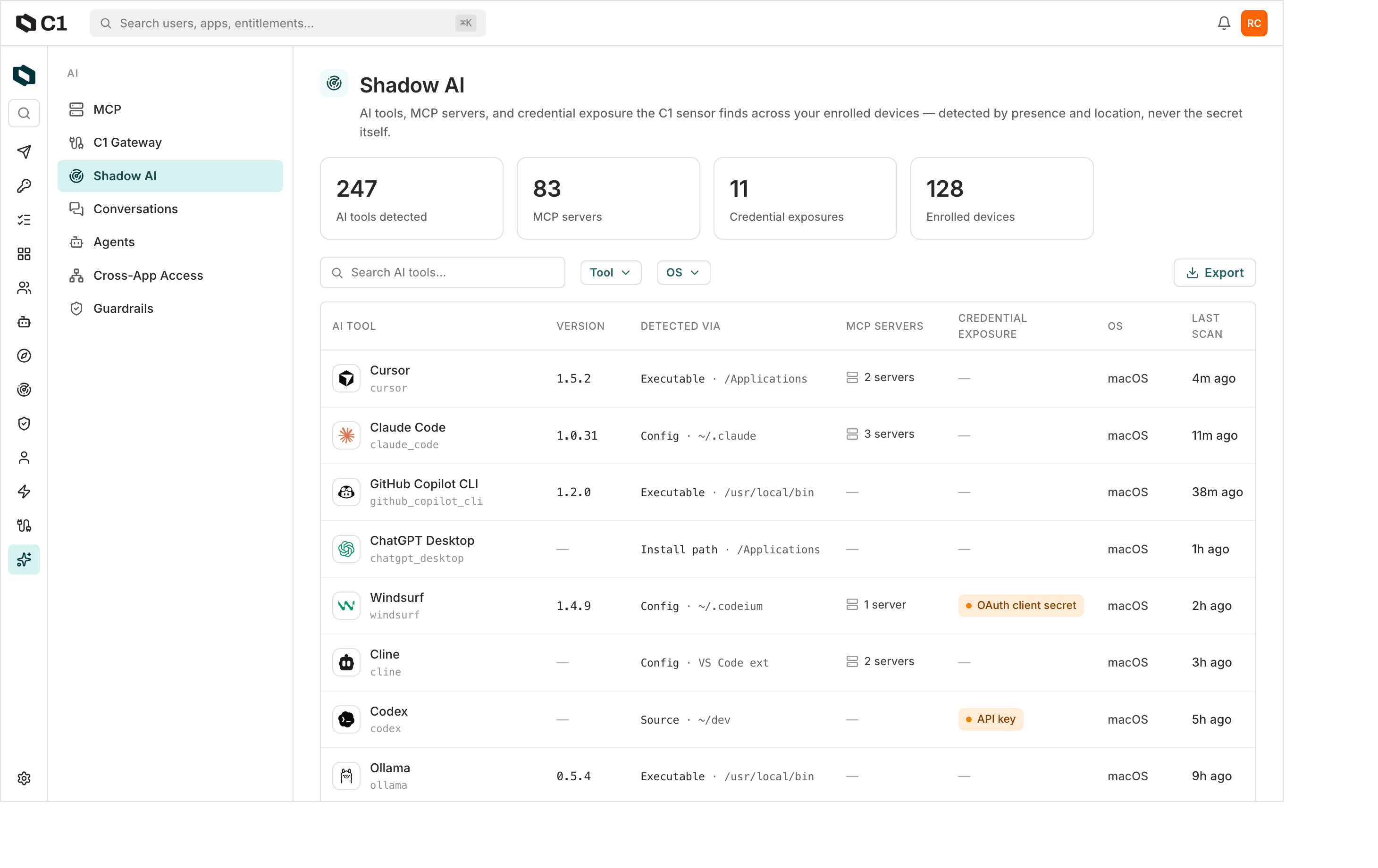Click Claude Code's 3 servers cell
1378x868 pixels.
(880, 434)
